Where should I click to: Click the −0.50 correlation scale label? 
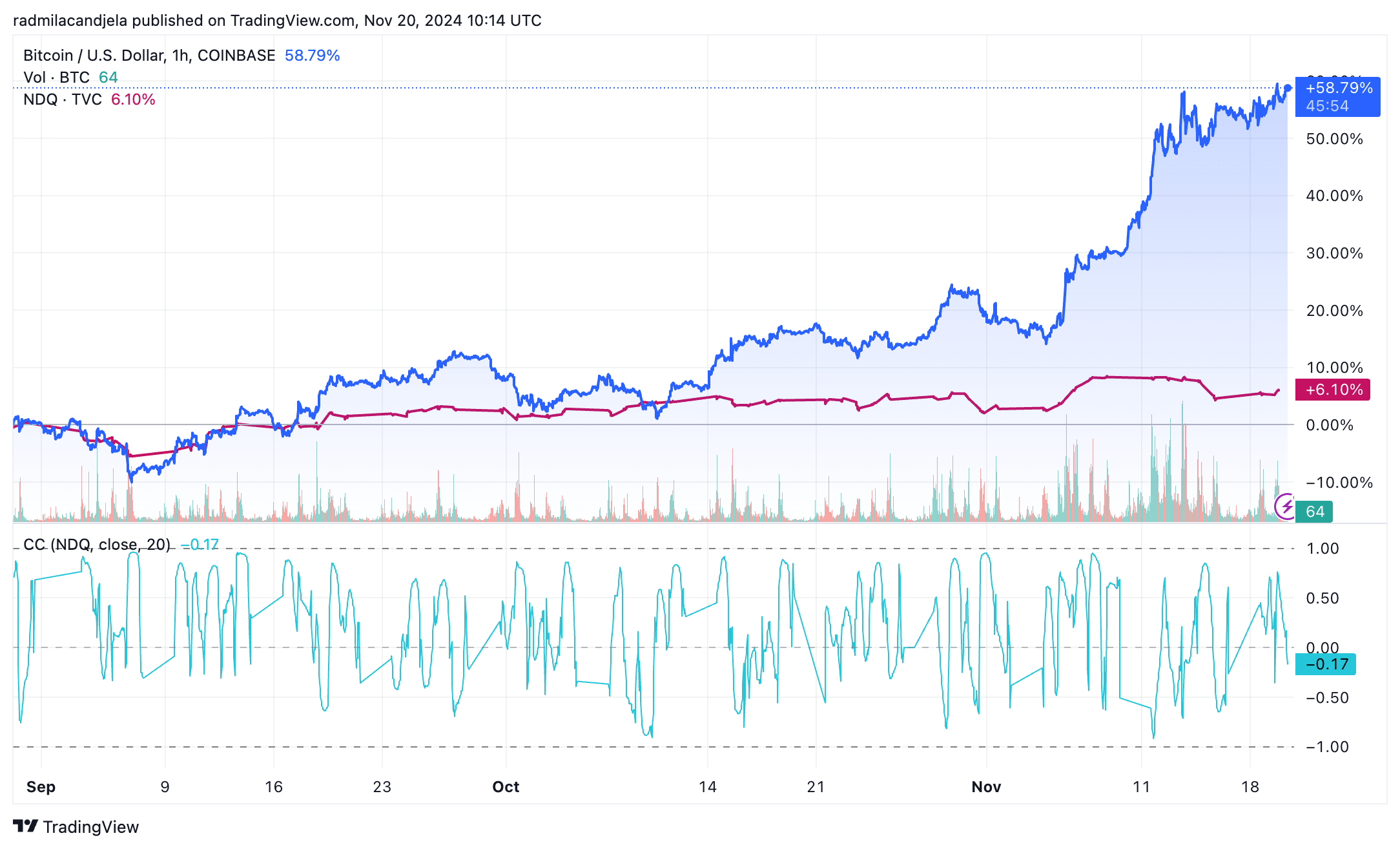click(1327, 698)
